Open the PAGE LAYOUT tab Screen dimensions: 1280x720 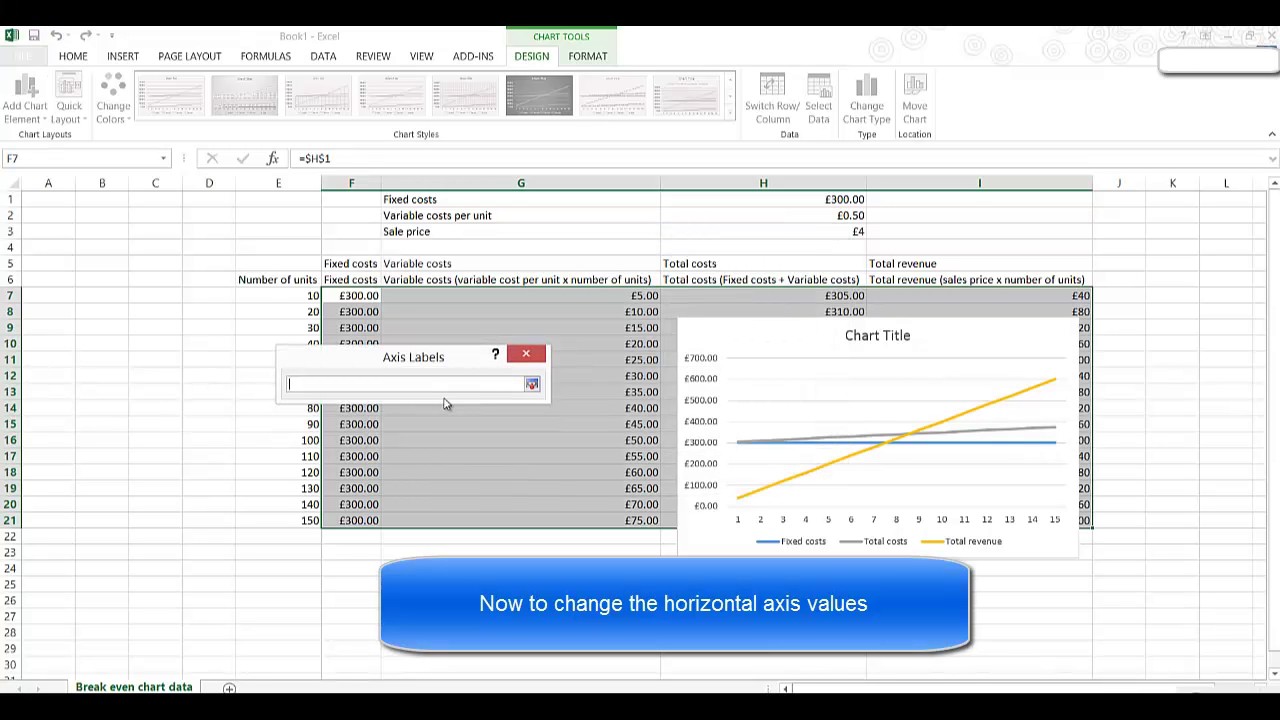[189, 56]
